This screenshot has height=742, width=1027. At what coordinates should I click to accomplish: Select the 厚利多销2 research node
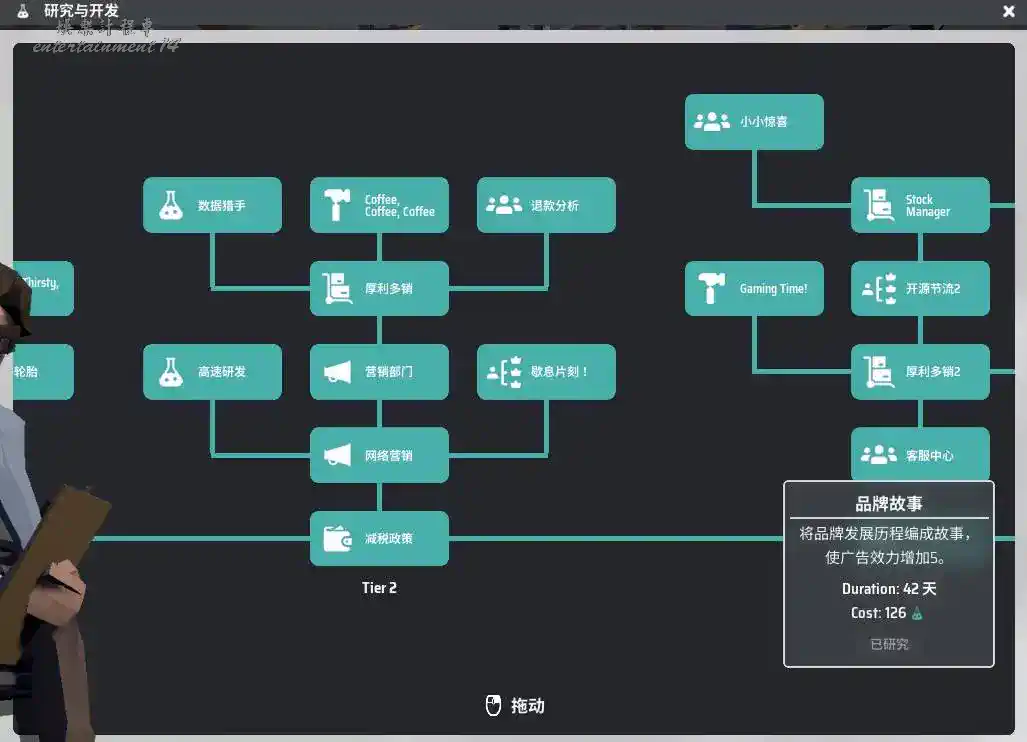[920, 372]
